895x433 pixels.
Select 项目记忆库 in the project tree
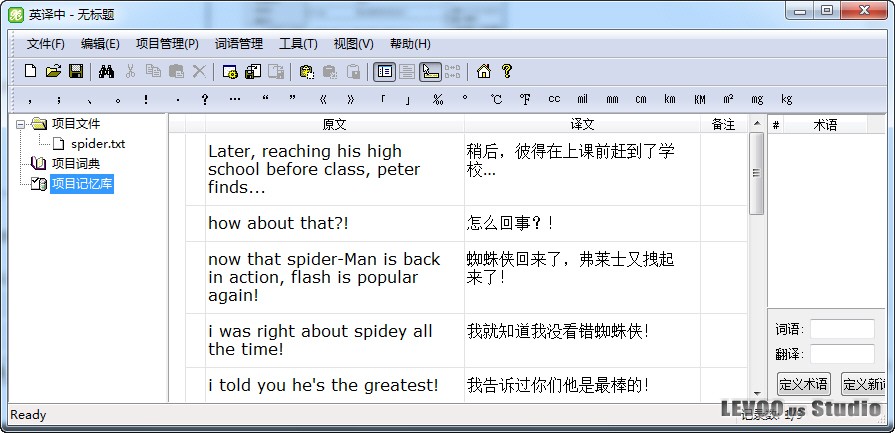(82, 184)
